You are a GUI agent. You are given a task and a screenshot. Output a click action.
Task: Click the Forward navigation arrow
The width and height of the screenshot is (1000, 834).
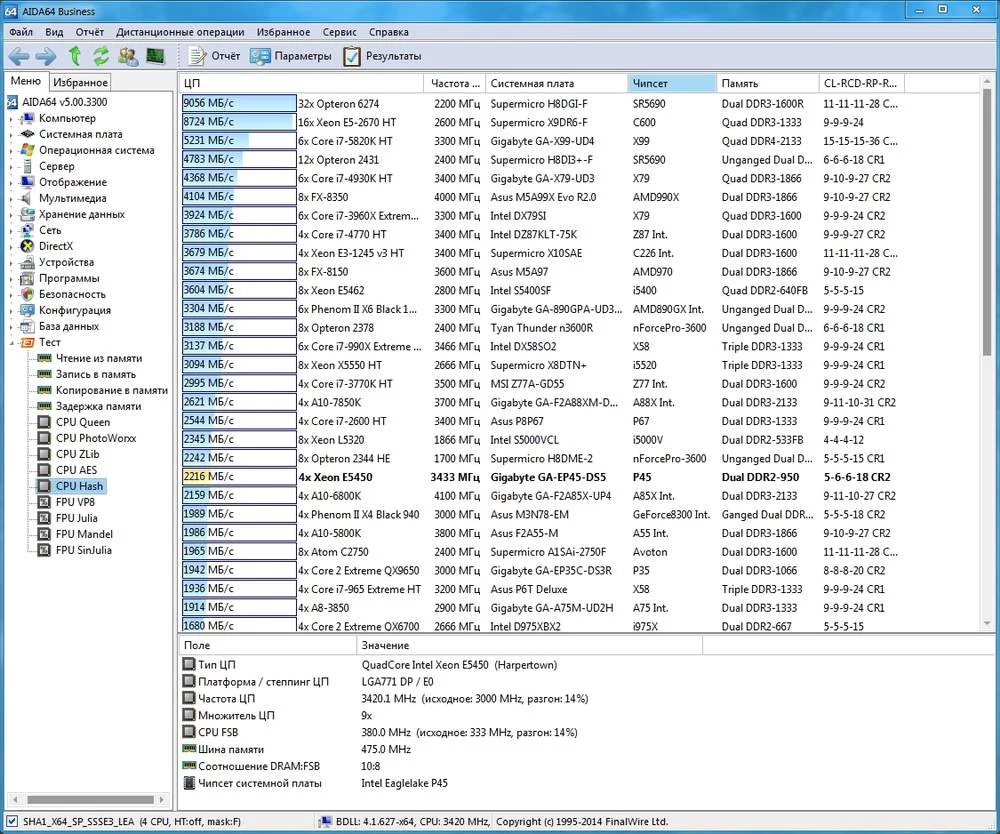tap(46, 56)
